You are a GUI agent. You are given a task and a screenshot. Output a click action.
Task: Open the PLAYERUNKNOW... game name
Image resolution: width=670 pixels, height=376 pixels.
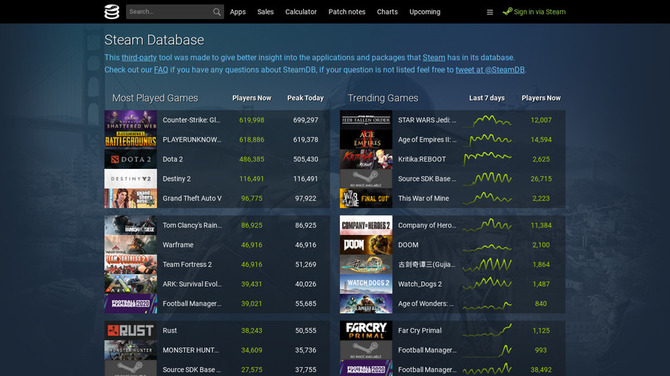coord(192,140)
